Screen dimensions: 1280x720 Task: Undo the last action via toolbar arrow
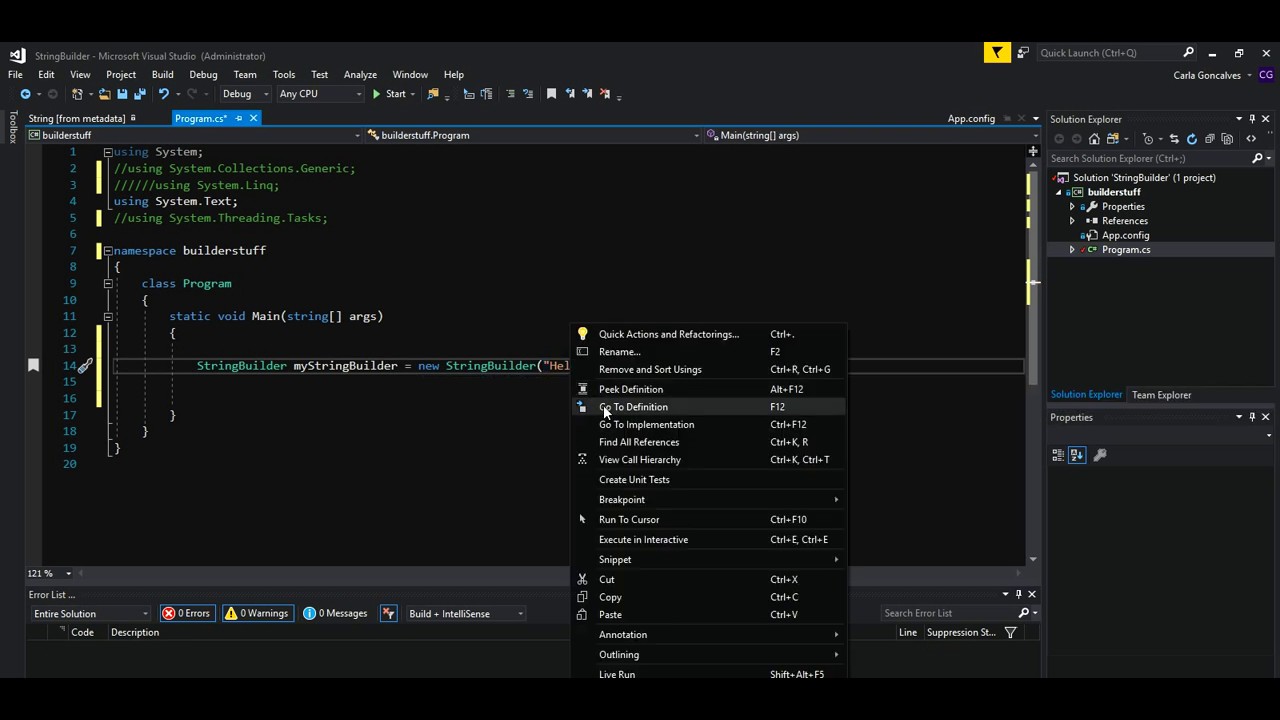pos(163,94)
